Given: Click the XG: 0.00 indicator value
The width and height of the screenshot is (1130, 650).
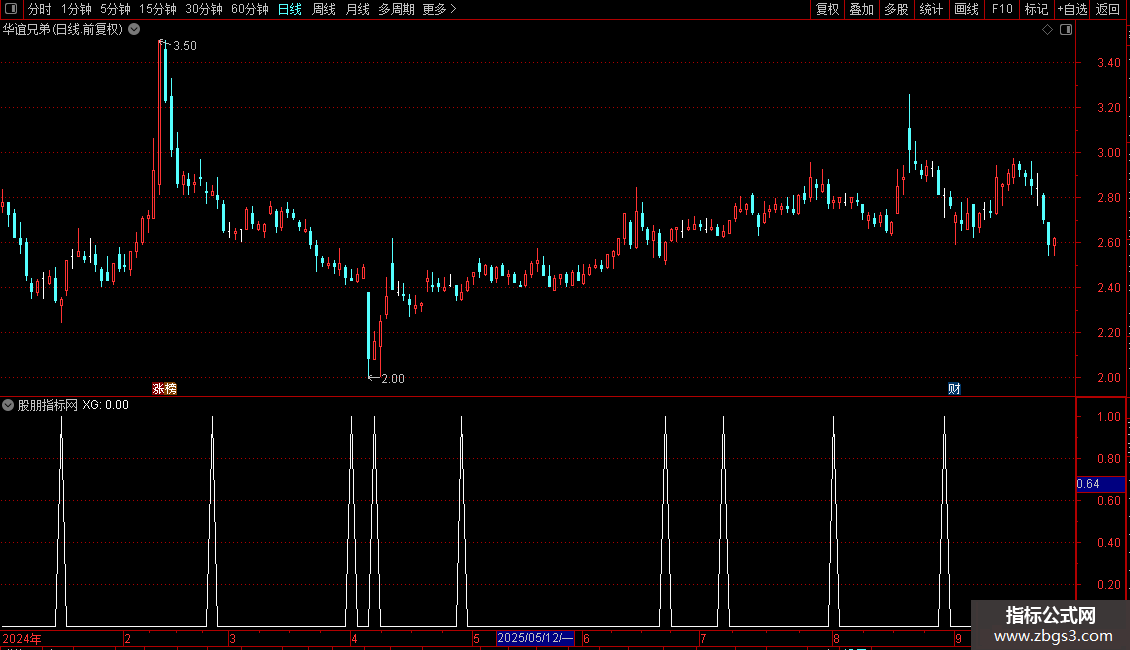Looking at the screenshot, I should [105, 405].
